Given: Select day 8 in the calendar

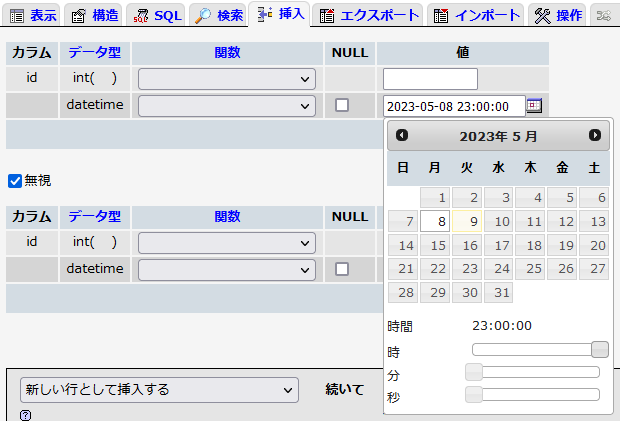Looking at the screenshot, I should (435, 221).
